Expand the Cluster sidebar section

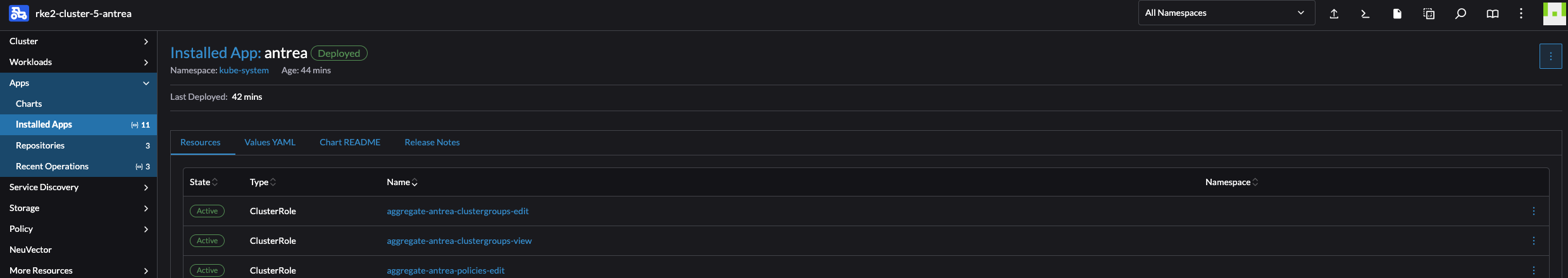click(x=78, y=41)
